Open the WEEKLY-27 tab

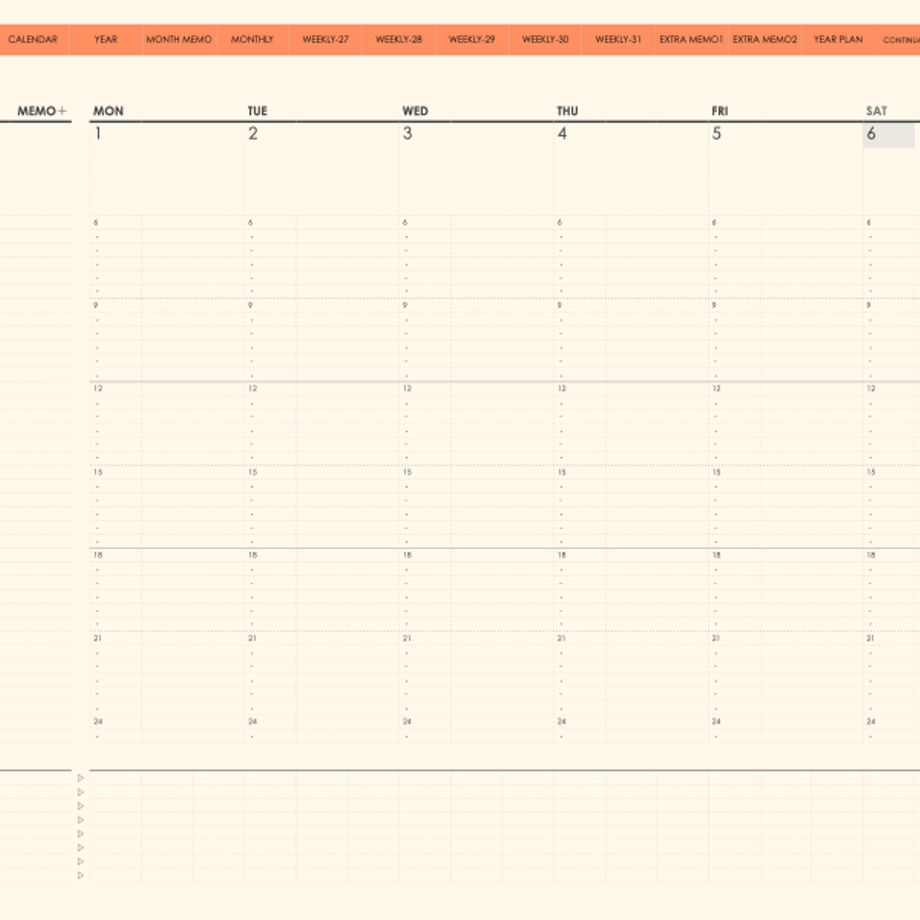[x=326, y=39]
